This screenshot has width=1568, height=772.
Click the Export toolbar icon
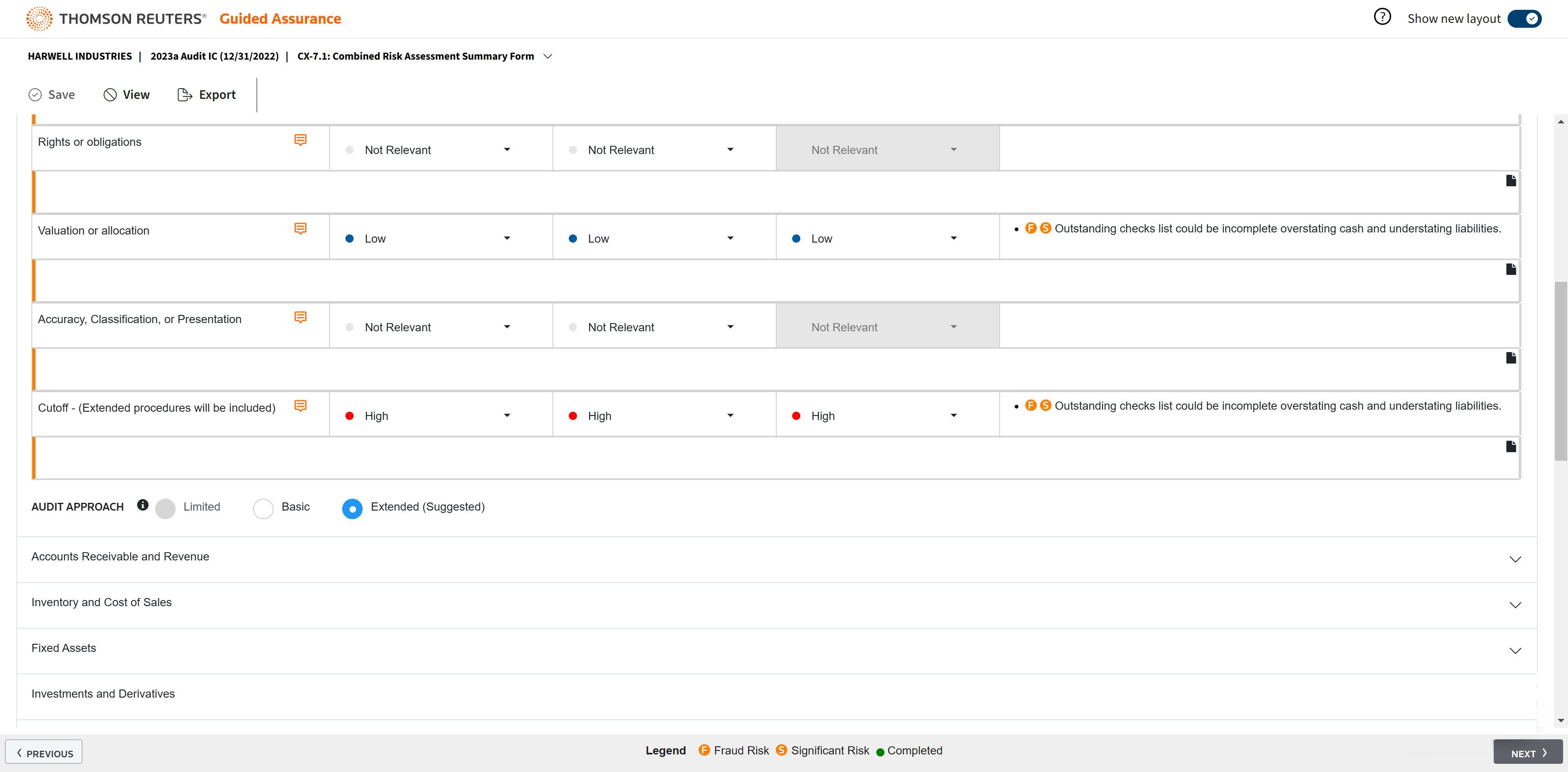[185, 95]
